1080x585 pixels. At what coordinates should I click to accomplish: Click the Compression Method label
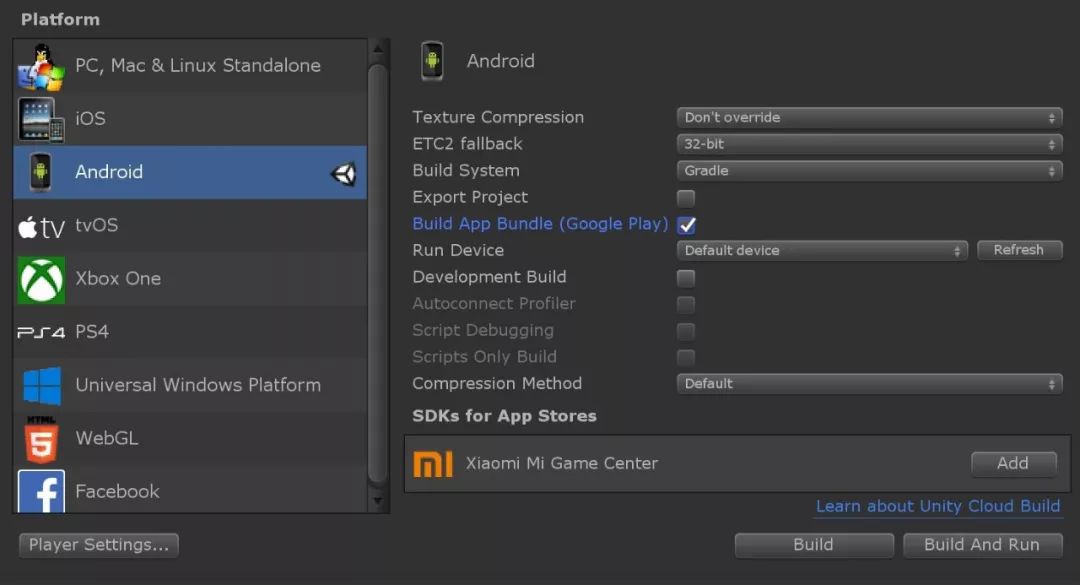497,384
